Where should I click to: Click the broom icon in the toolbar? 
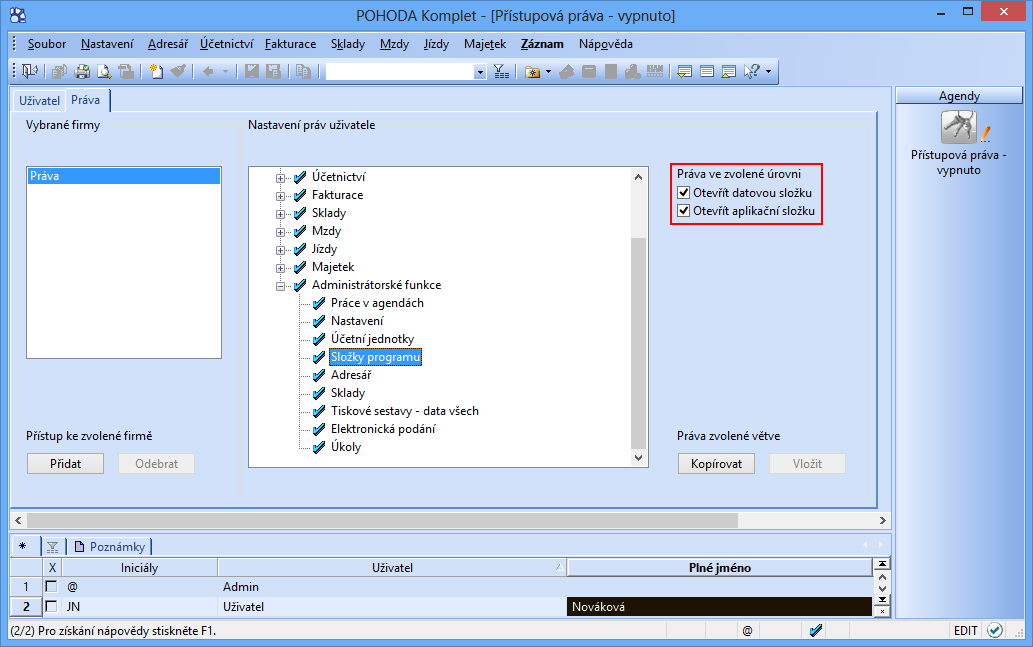pyautogui.click(x=178, y=71)
